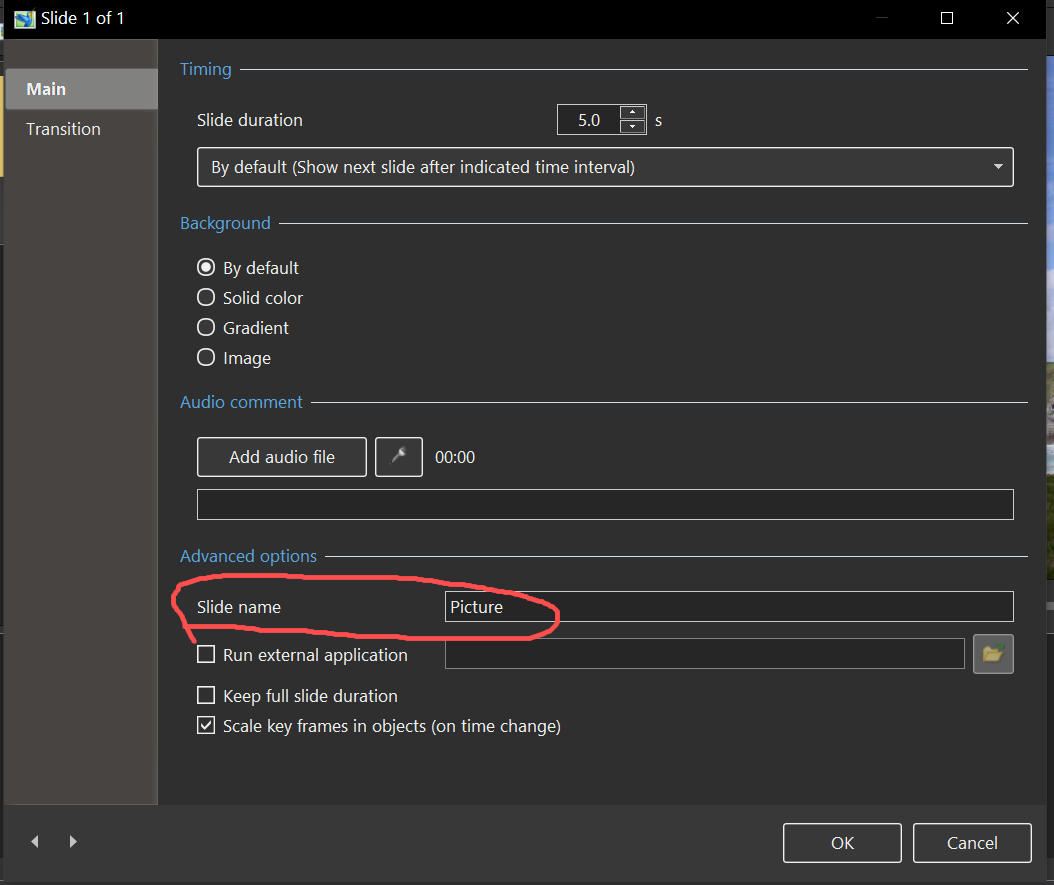Go to previous slide with left arrow
This screenshot has width=1054, height=885.
[35, 842]
